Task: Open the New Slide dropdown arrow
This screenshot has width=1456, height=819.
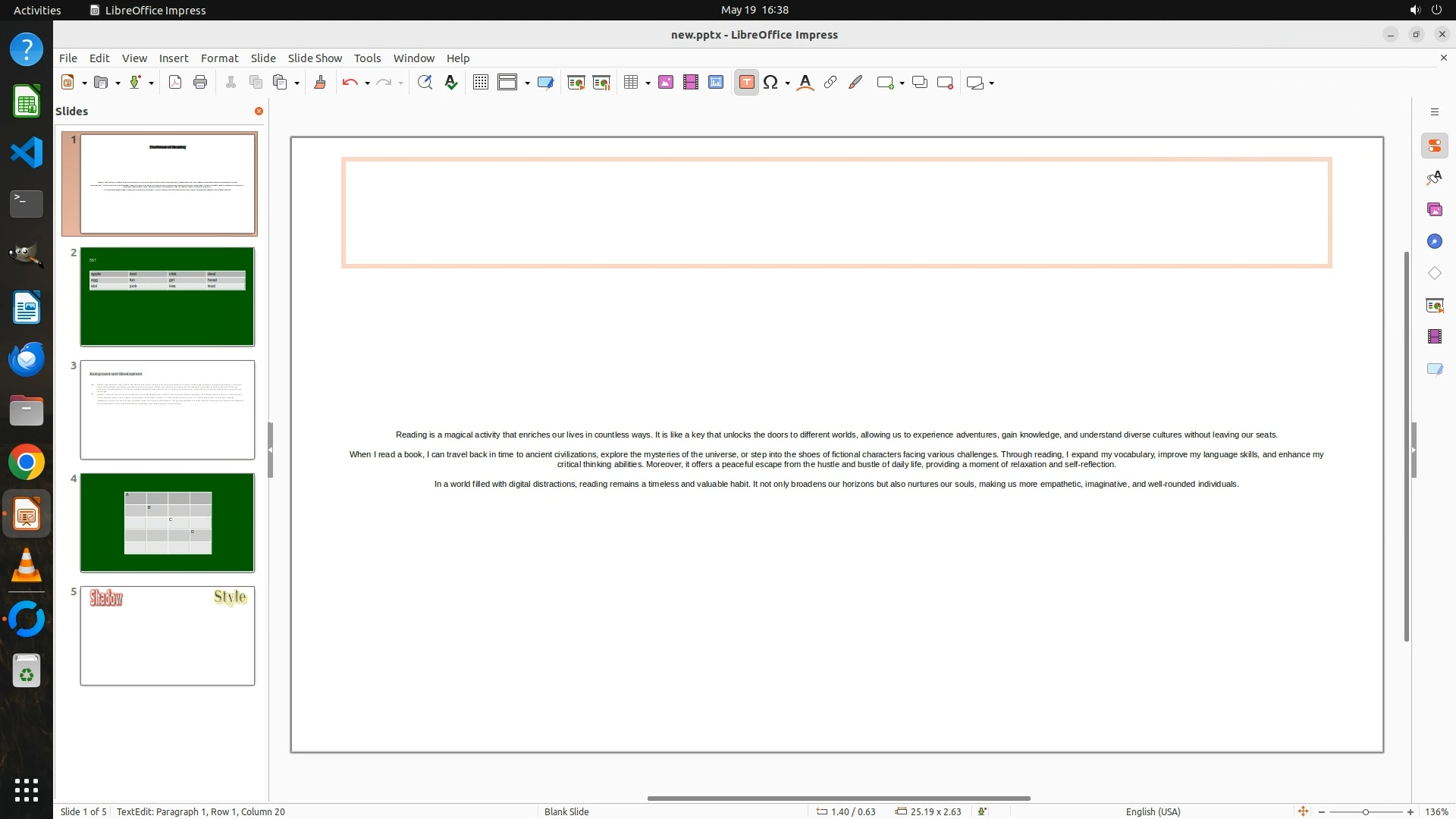Action: (x=902, y=83)
